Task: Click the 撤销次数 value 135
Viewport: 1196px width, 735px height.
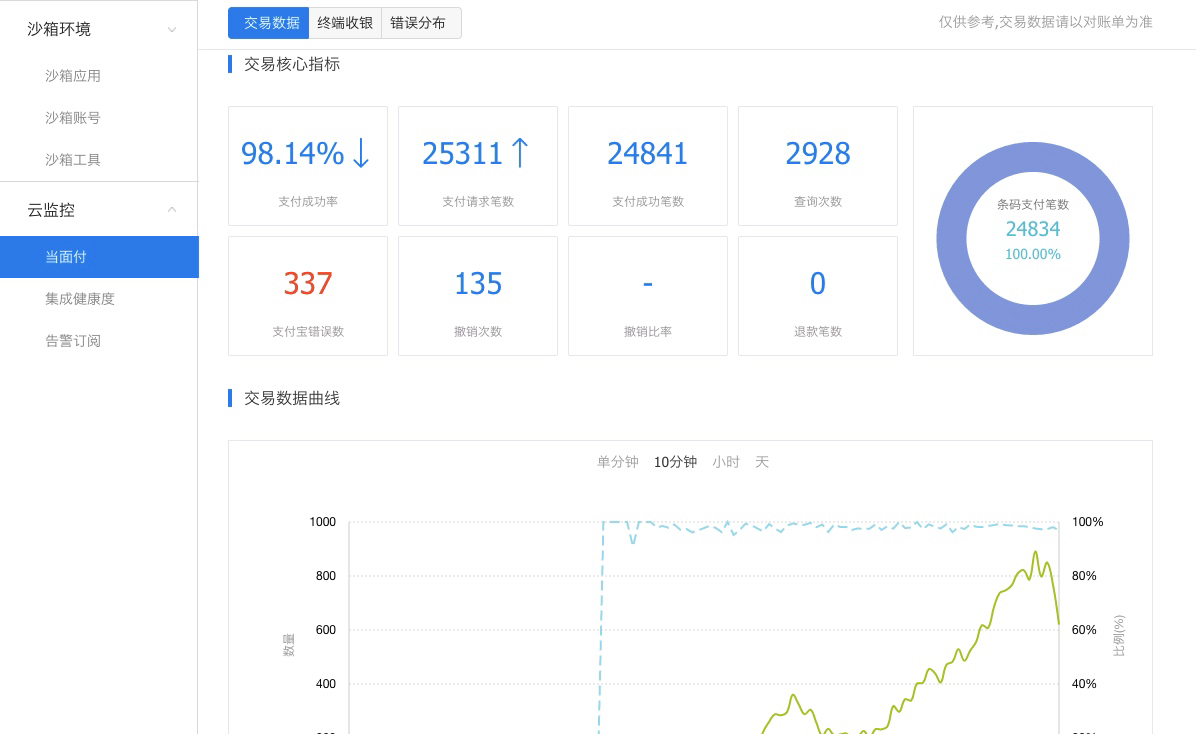Action: click(x=478, y=284)
